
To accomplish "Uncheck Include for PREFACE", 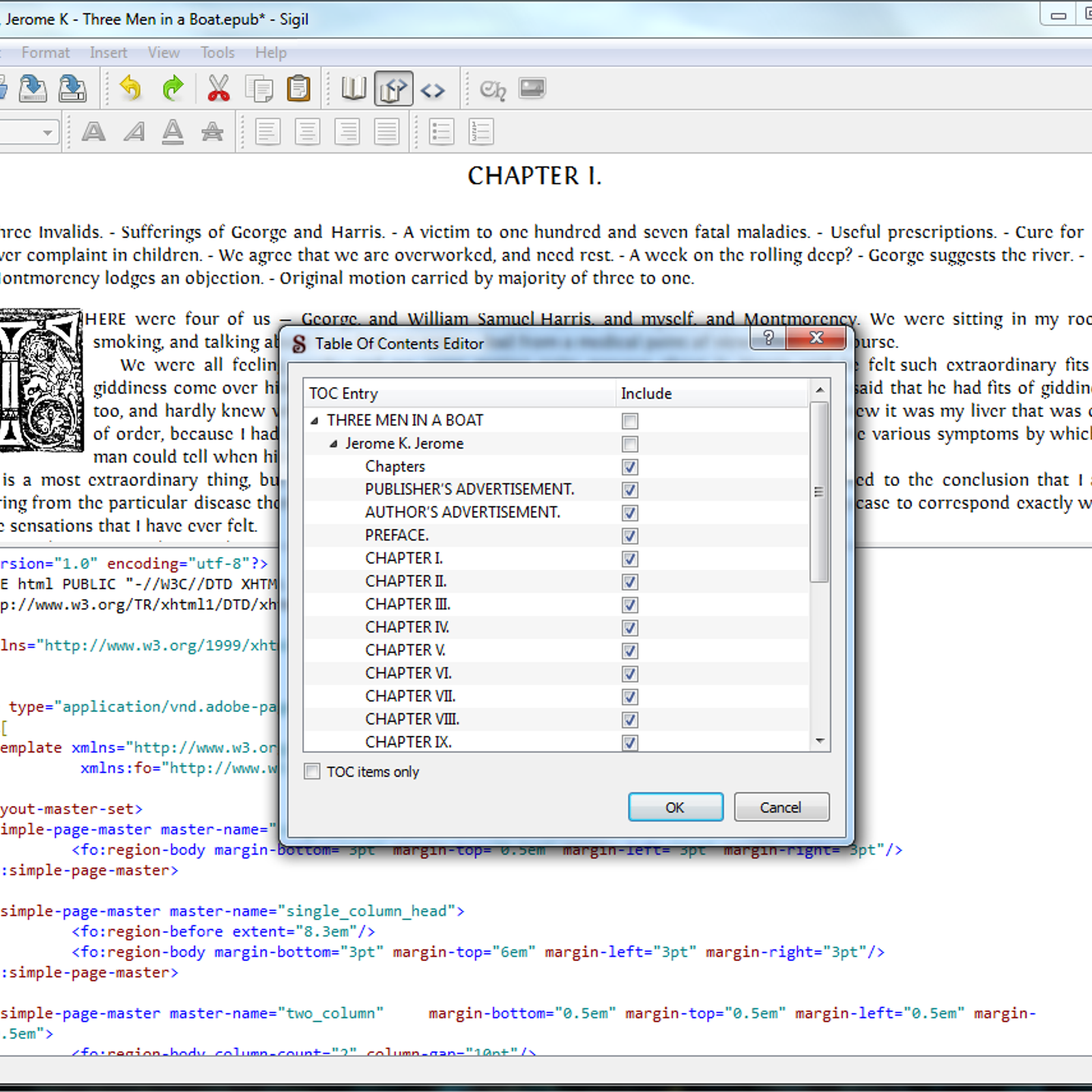I will pyautogui.click(x=630, y=536).
